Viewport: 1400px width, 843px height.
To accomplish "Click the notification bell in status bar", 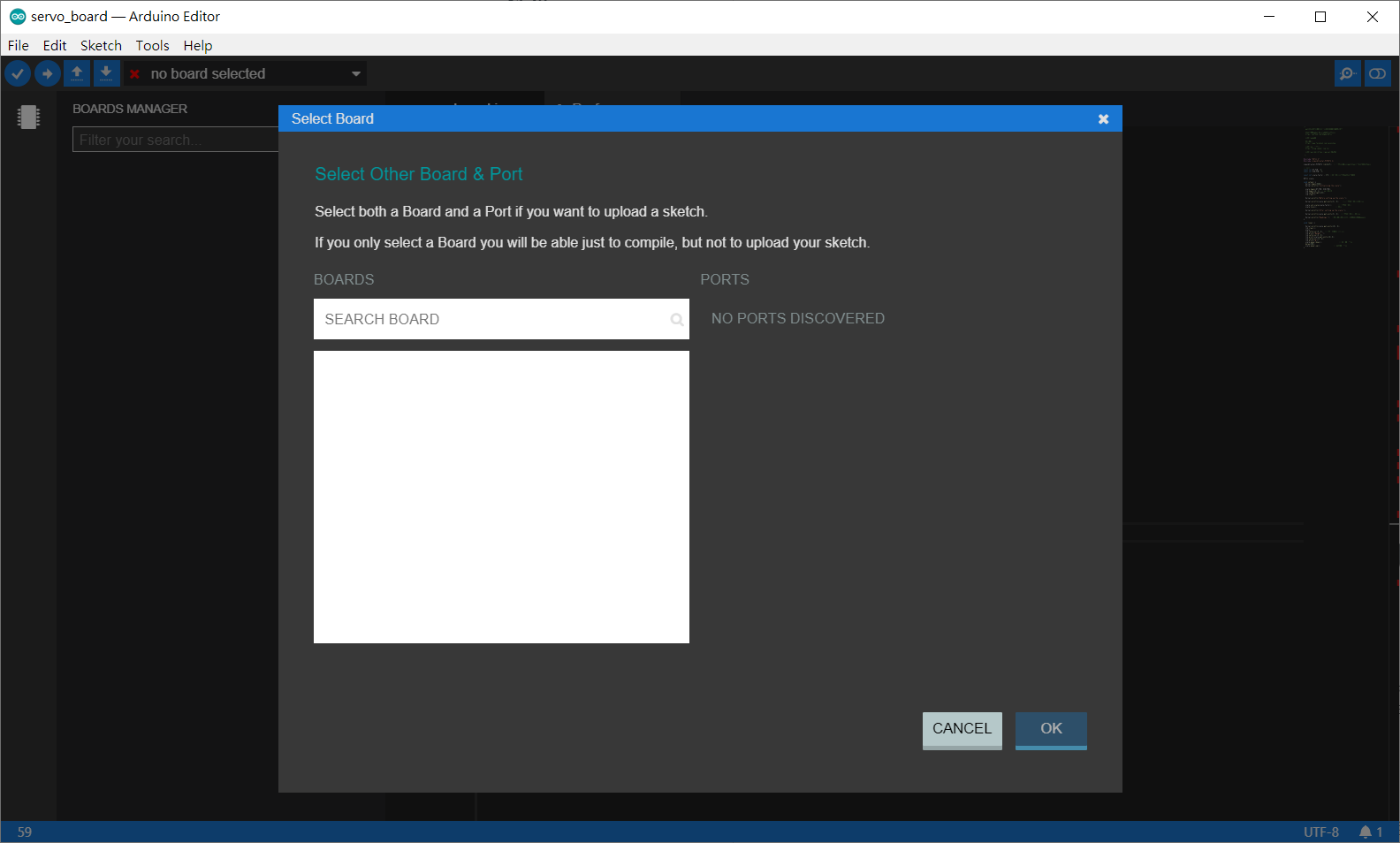I will tap(1366, 832).
